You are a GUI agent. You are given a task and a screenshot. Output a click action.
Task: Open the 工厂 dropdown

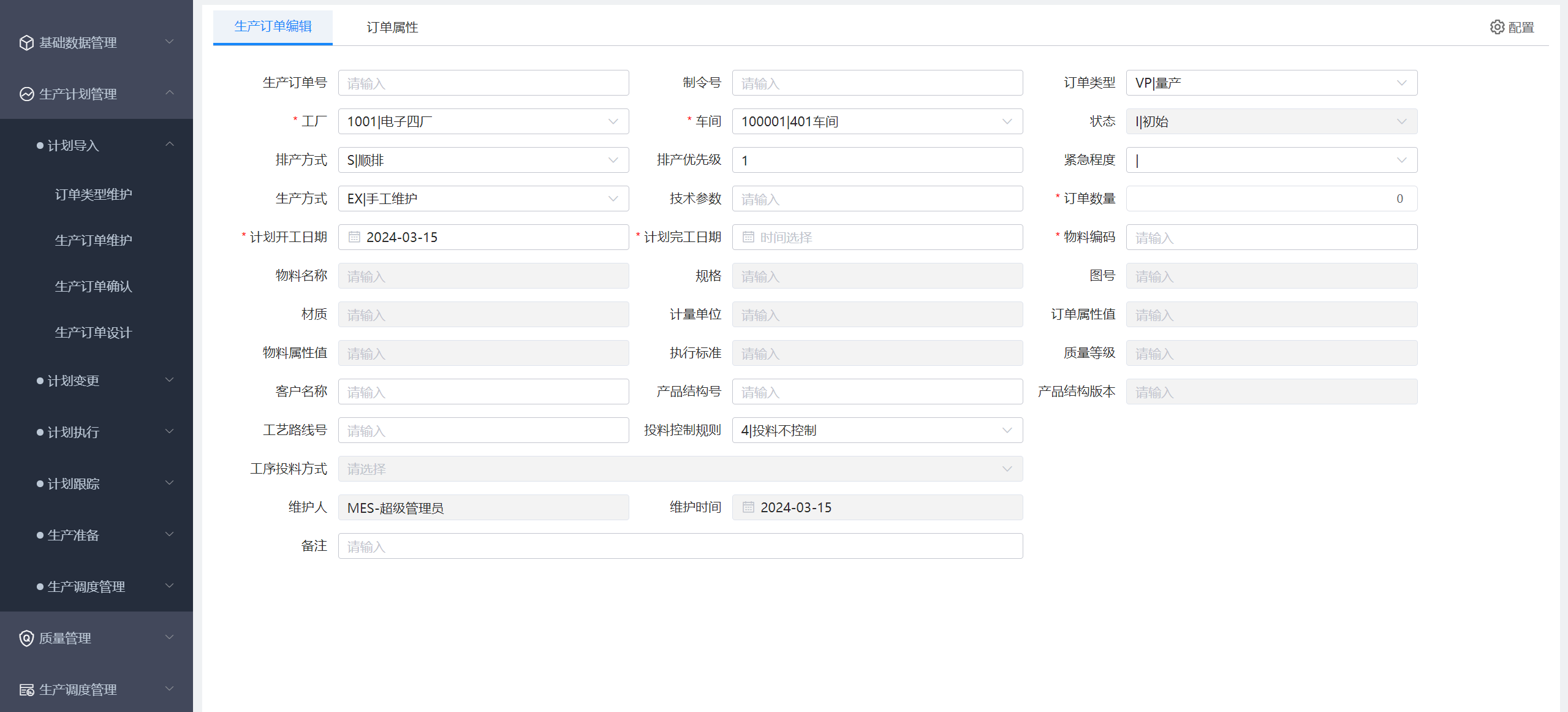coord(483,121)
